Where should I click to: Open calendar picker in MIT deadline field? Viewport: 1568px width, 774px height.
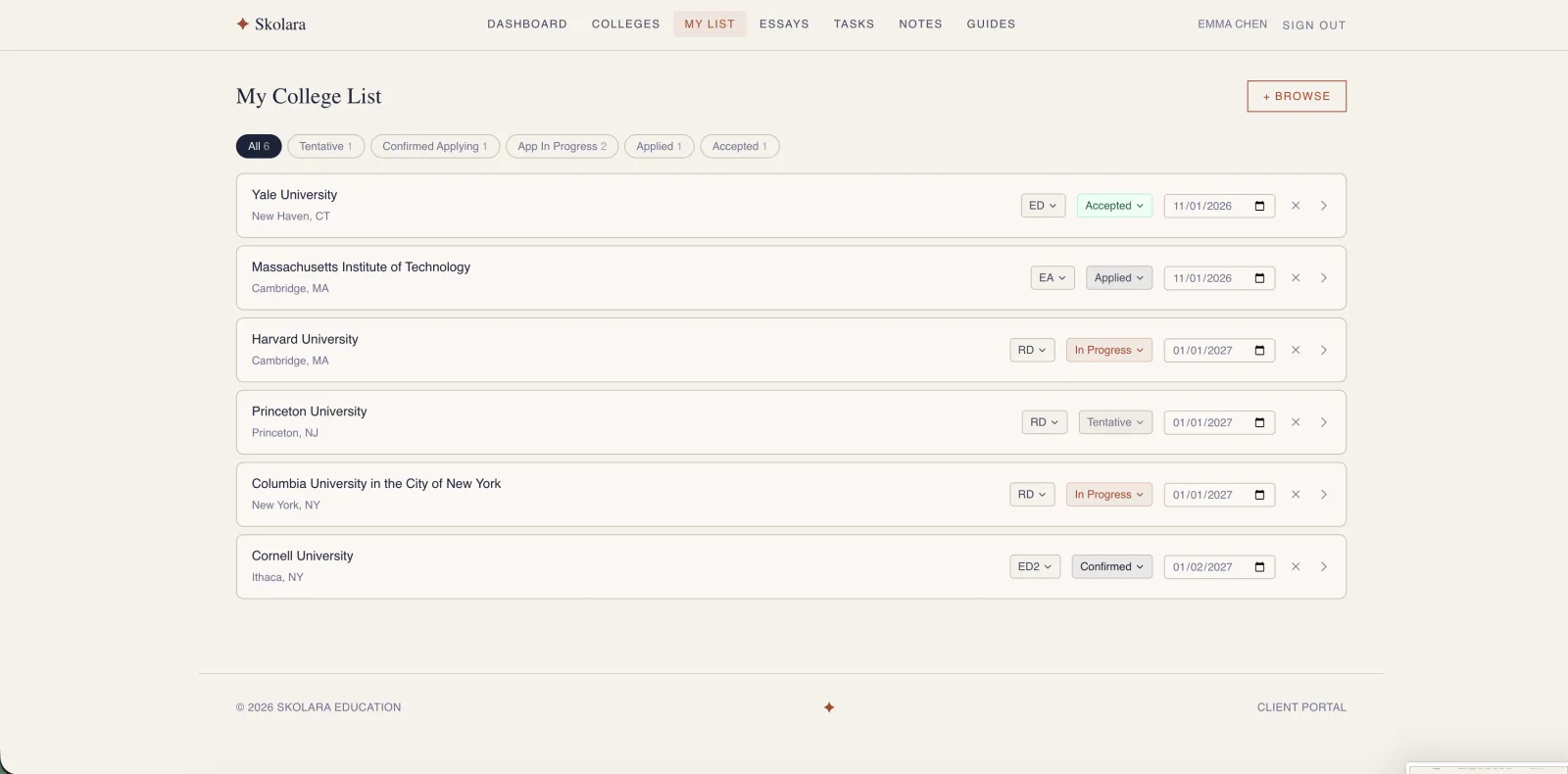pyautogui.click(x=1260, y=278)
